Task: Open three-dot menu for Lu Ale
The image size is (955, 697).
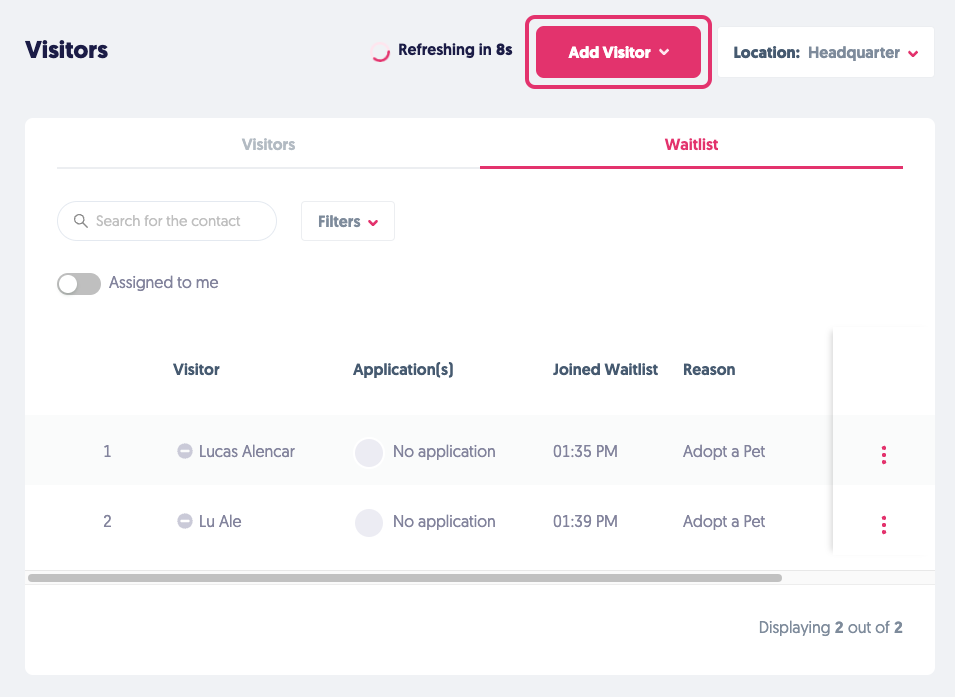Action: pyautogui.click(x=884, y=525)
